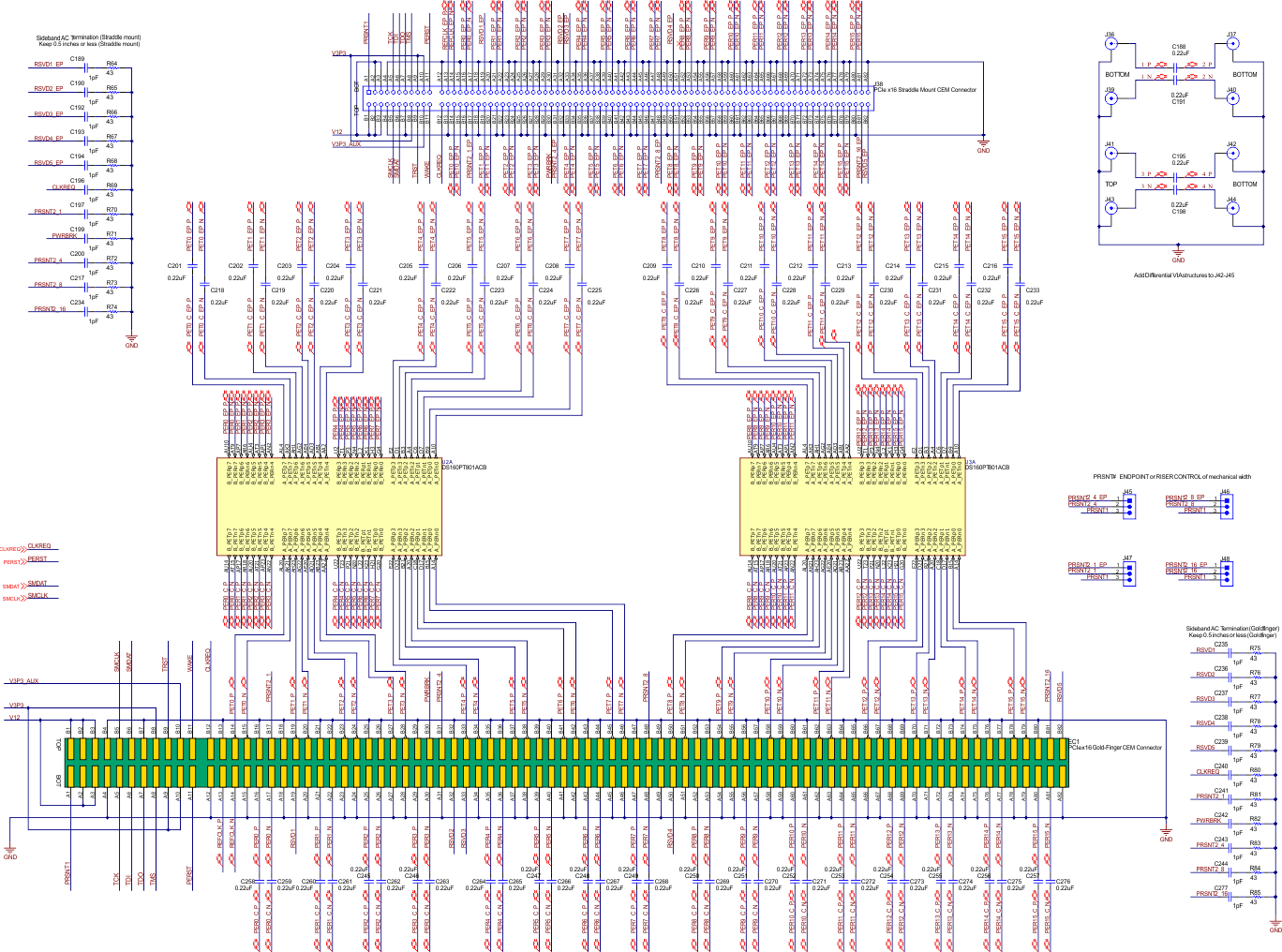Select capacitor designator C242
Viewport: 1282px width, 952px height.
point(1221,815)
